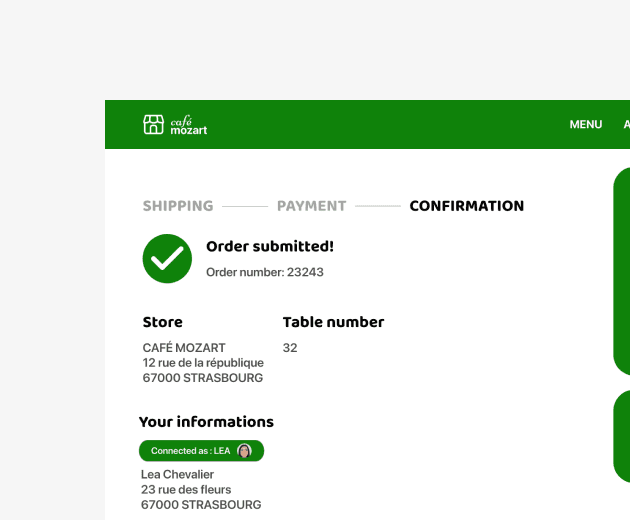
Task: Click the Connected as: LEA badge
Action: point(201,451)
